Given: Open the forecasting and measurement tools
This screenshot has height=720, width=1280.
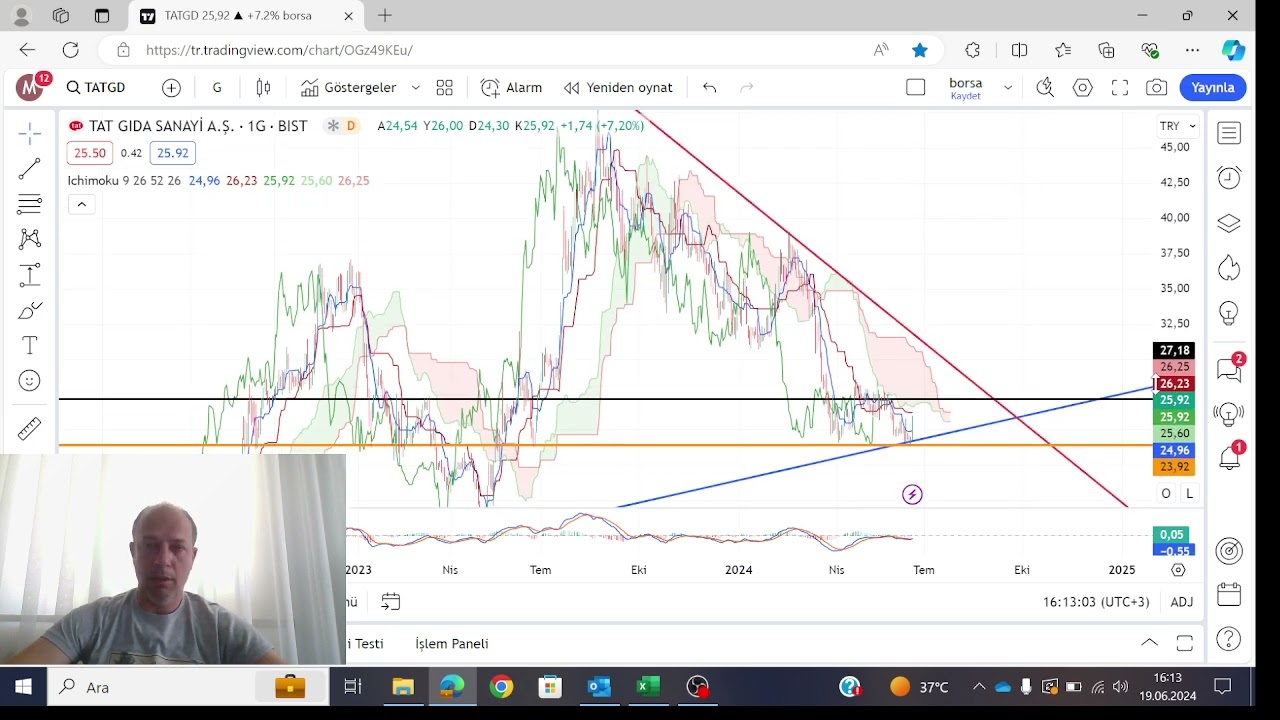Looking at the screenshot, I should click(30, 275).
